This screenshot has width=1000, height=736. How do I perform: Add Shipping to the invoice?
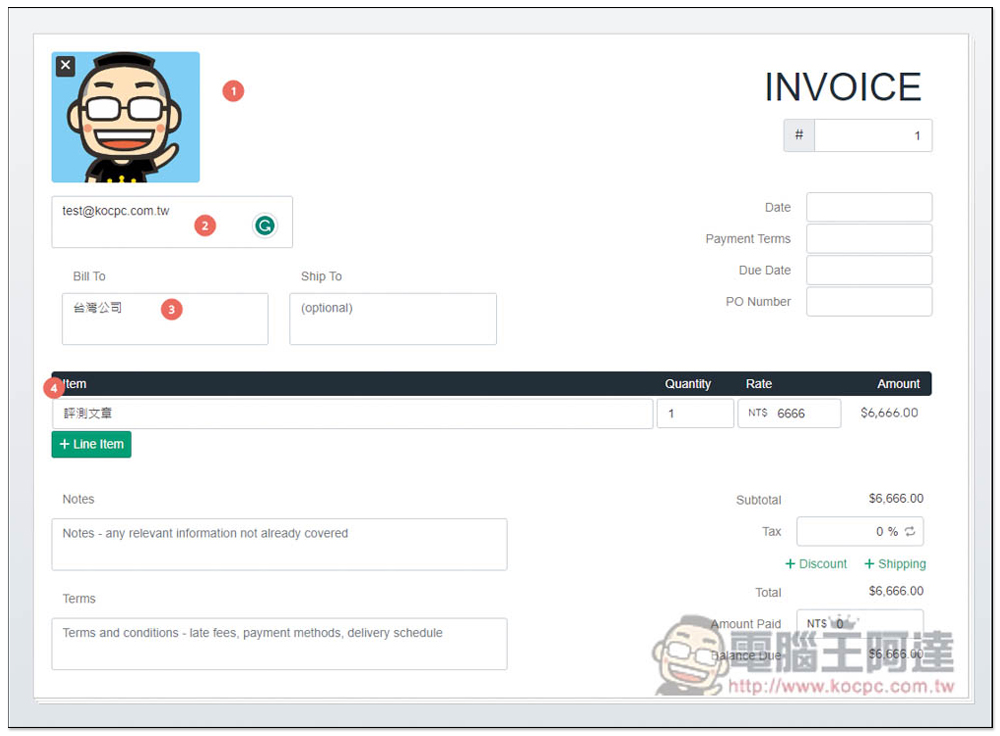point(895,564)
